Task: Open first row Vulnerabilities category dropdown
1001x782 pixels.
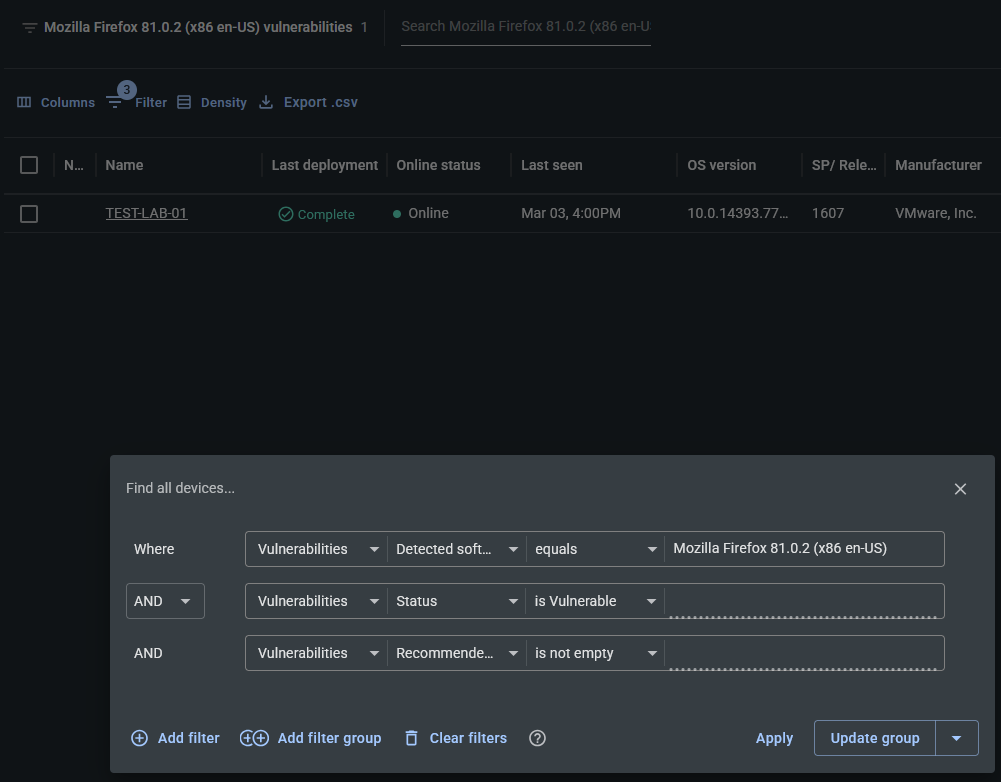Action: point(317,549)
